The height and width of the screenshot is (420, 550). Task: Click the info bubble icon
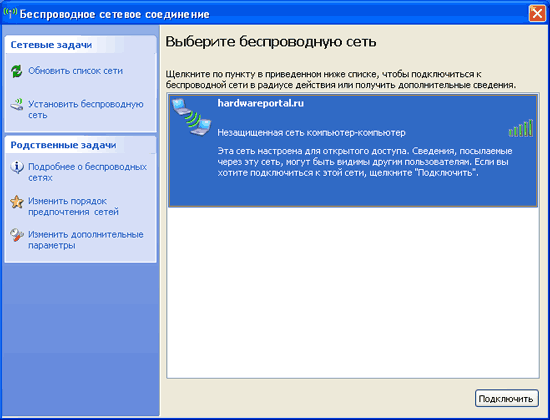click(x=17, y=167)
